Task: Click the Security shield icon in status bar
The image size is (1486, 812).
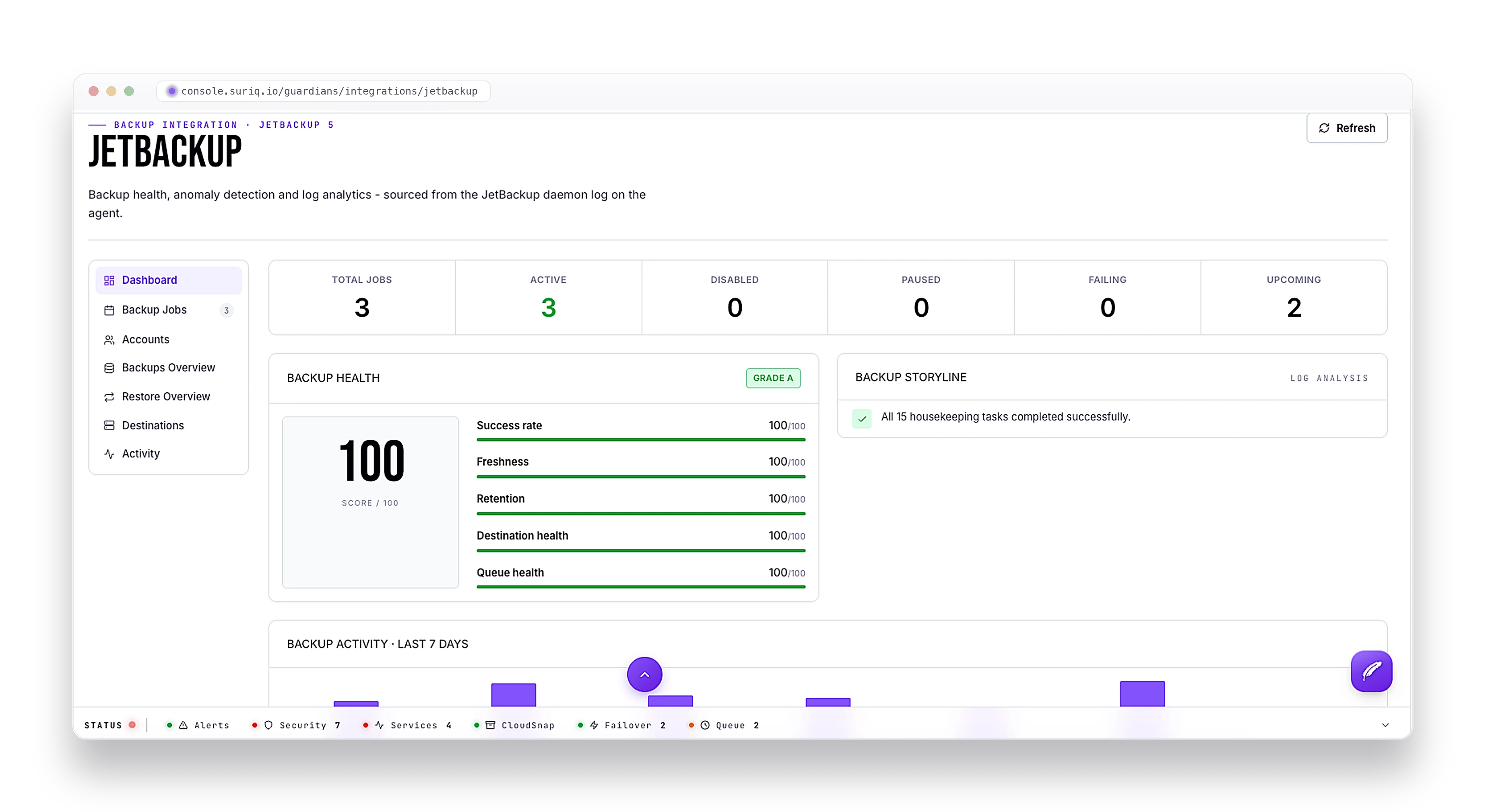Action: pyautogui.click(x=268, y=725)
